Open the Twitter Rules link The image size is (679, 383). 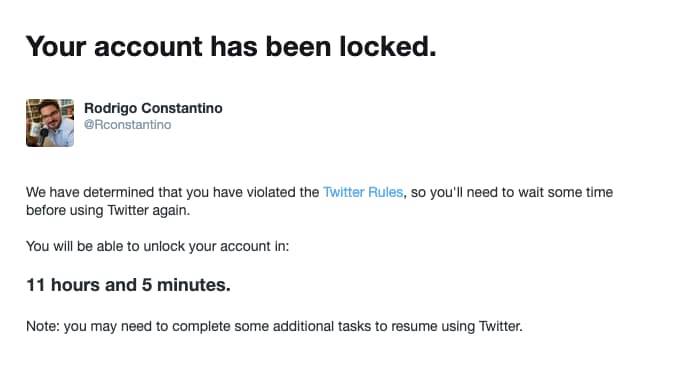[363, 192]
